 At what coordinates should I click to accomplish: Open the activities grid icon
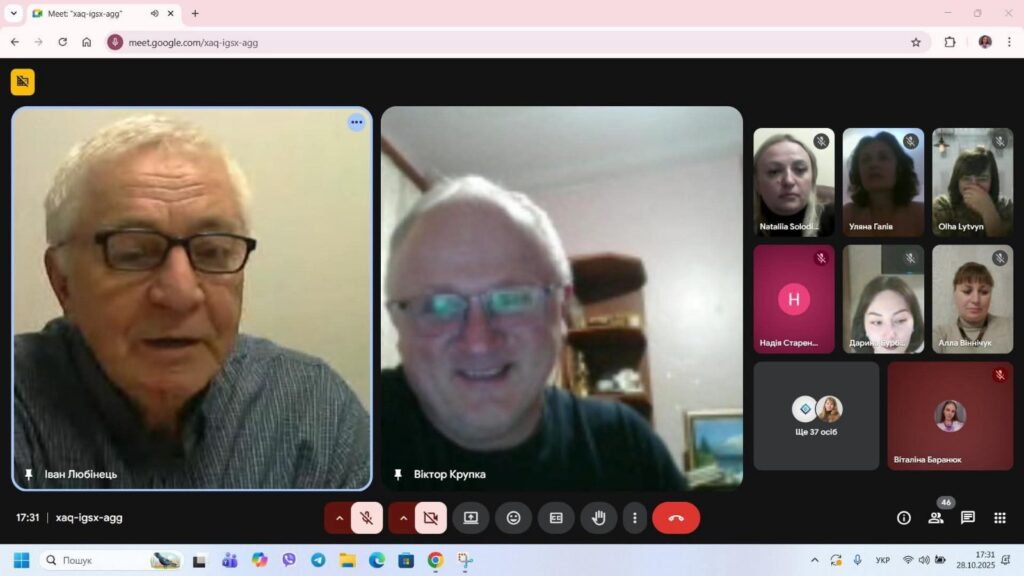click(1000, 518)
